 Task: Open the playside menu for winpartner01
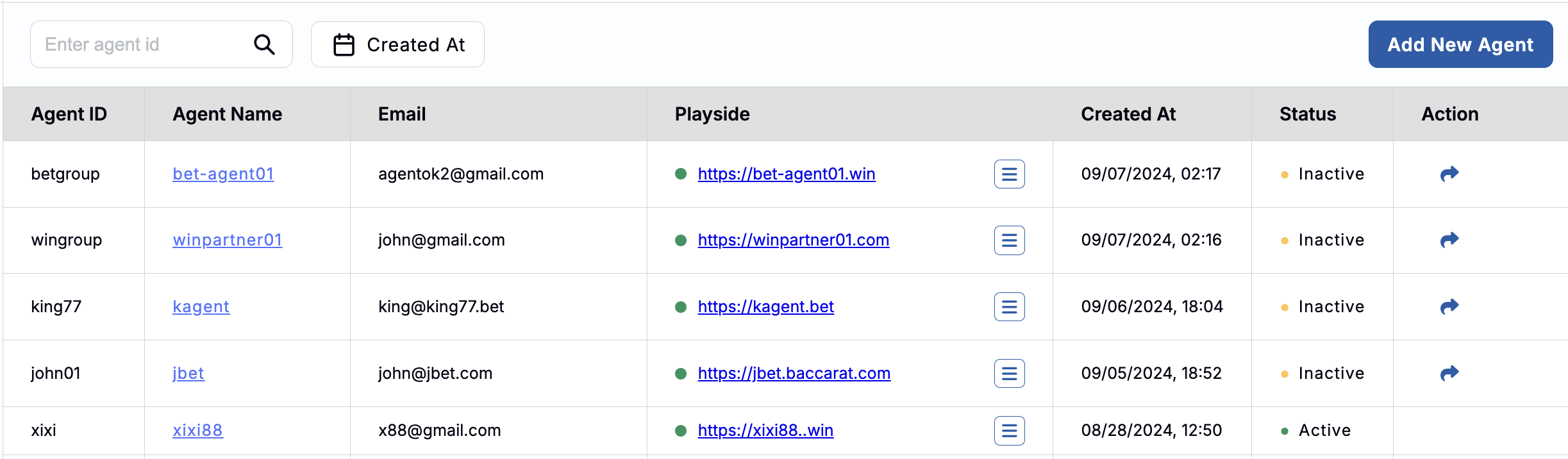(x=1009, y=240)
